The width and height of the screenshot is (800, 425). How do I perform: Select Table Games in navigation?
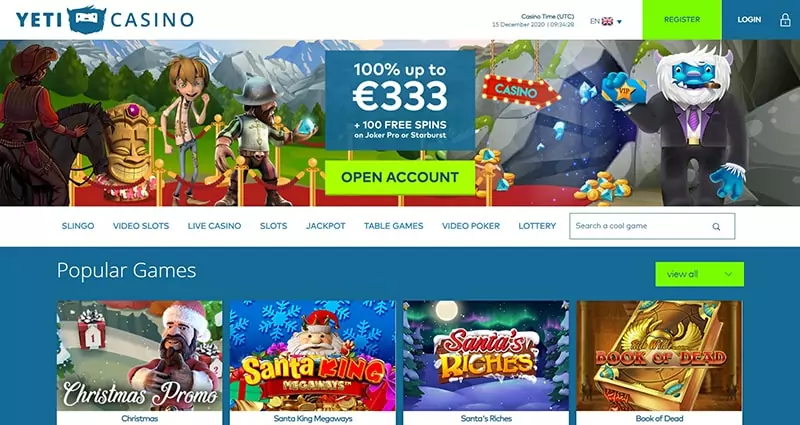[393, 226]
